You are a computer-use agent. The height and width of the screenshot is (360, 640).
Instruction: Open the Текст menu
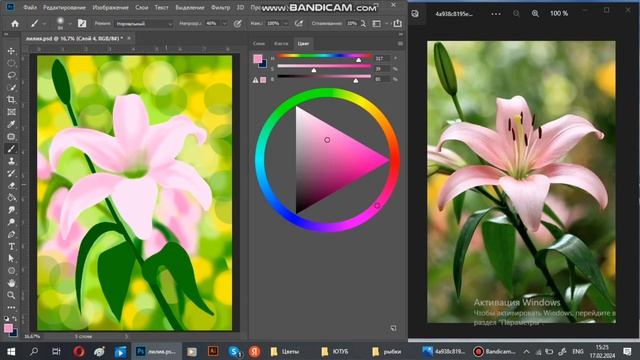(162, 7)
